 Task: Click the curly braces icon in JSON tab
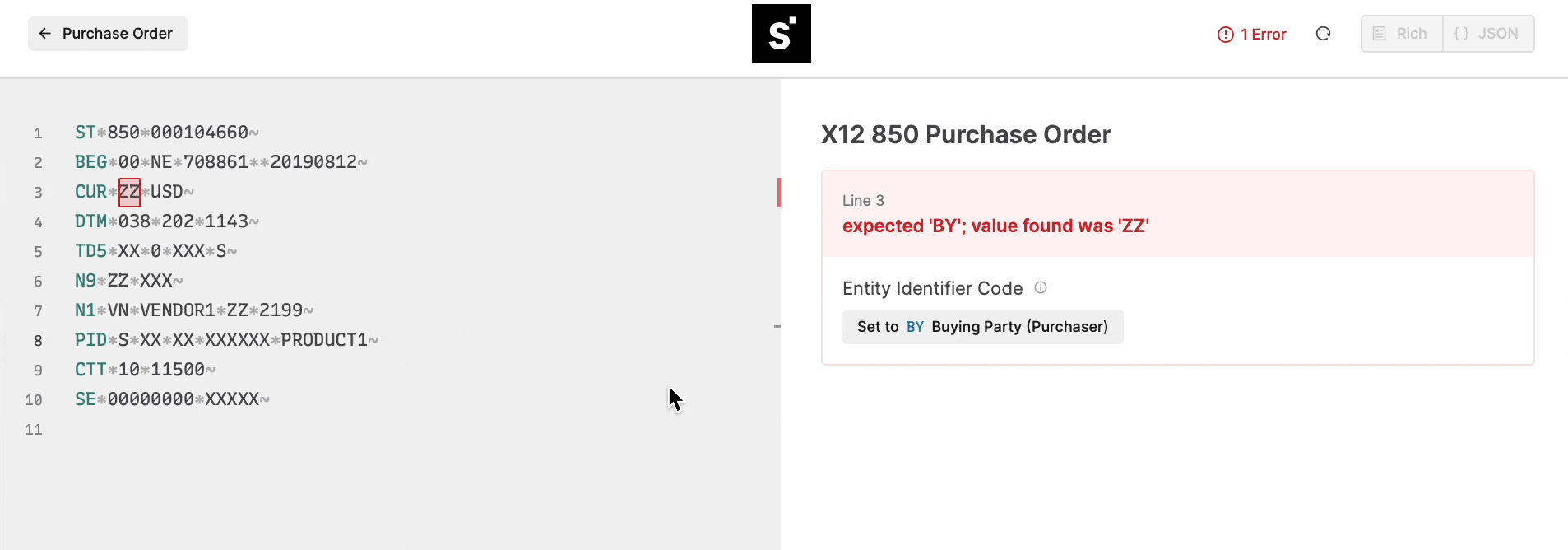point(1462,34)
